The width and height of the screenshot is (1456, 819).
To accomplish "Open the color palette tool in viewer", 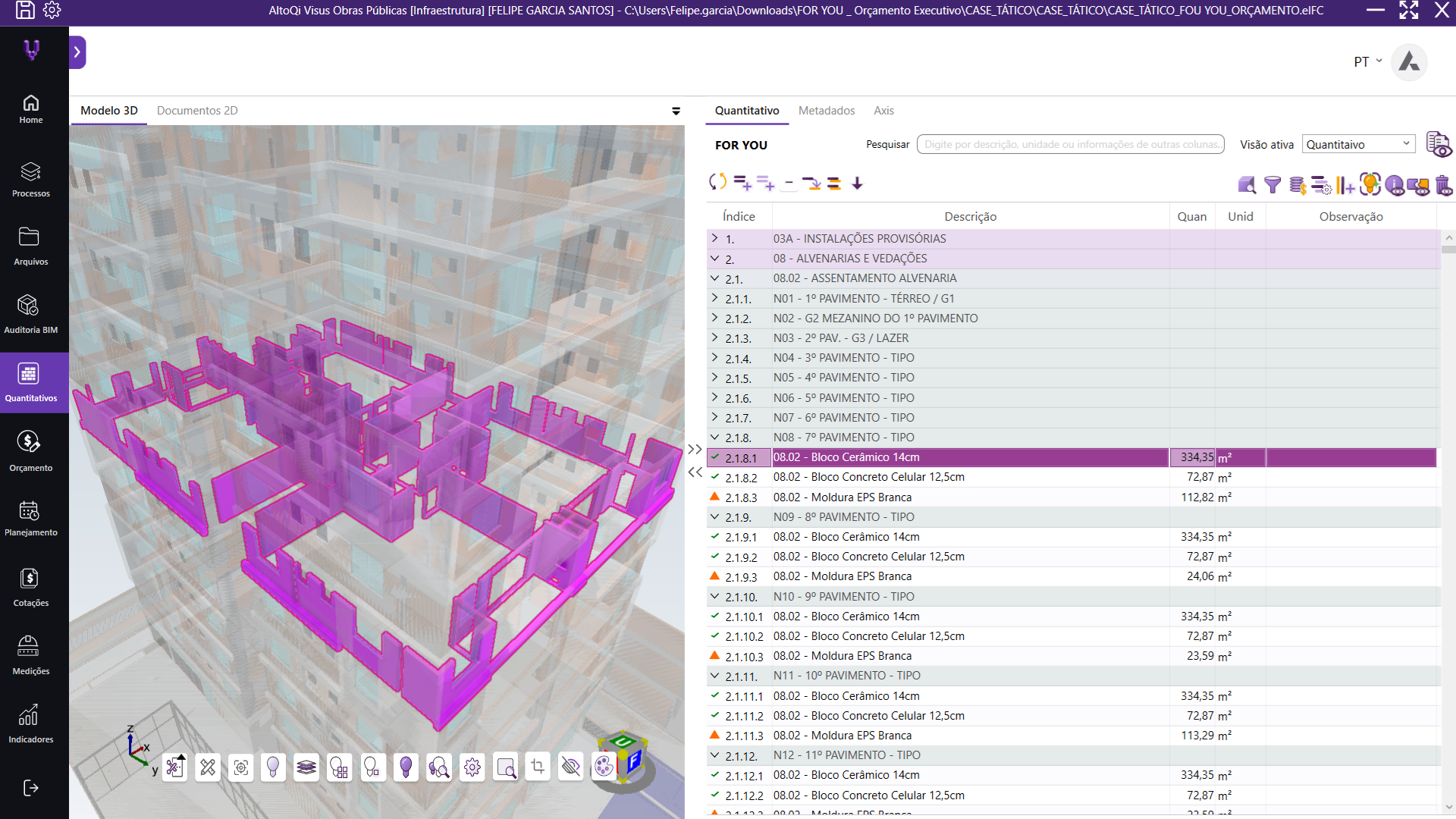I will (x=604, y=767).
